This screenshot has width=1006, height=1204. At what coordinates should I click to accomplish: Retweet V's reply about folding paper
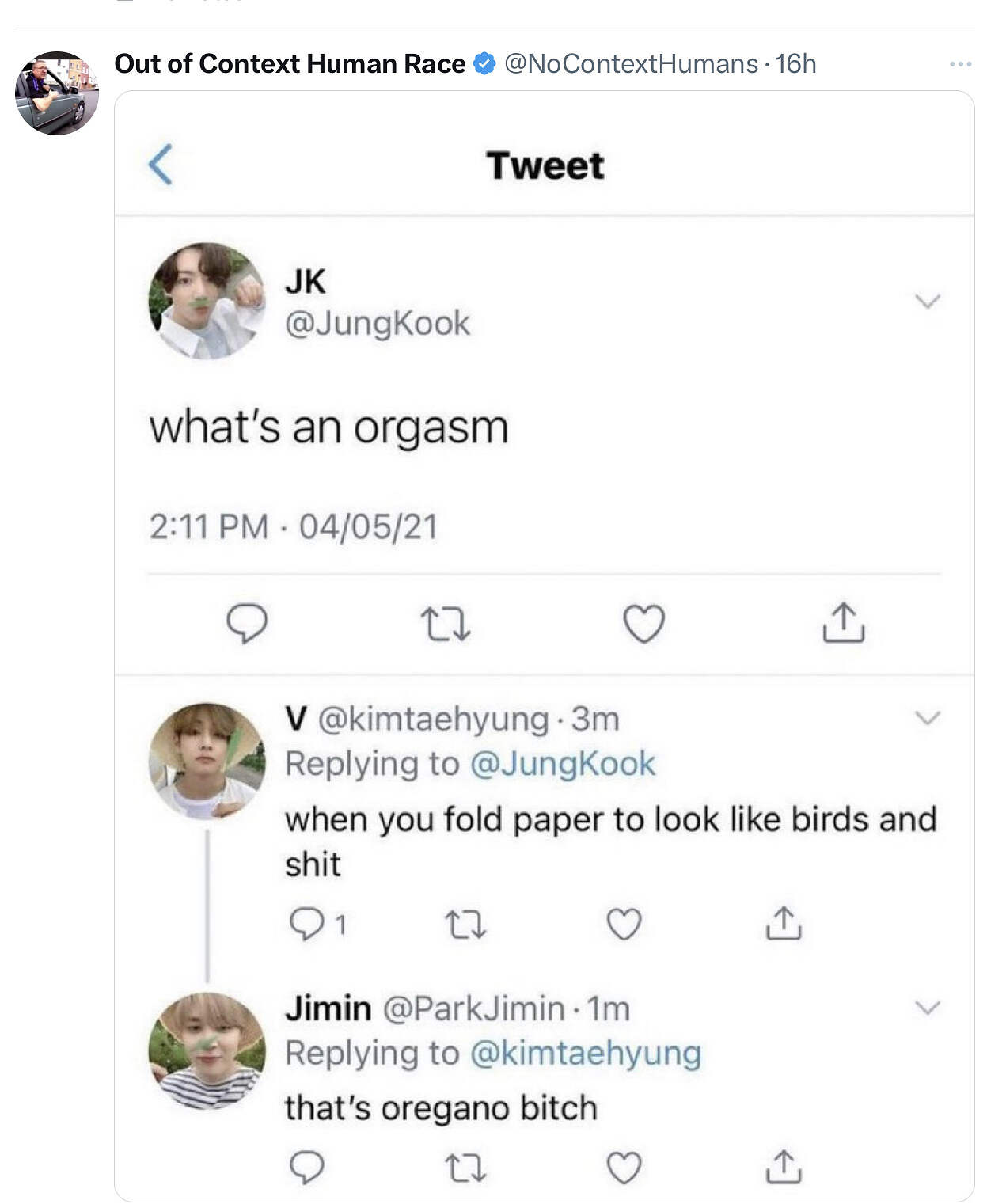(465, 924)
